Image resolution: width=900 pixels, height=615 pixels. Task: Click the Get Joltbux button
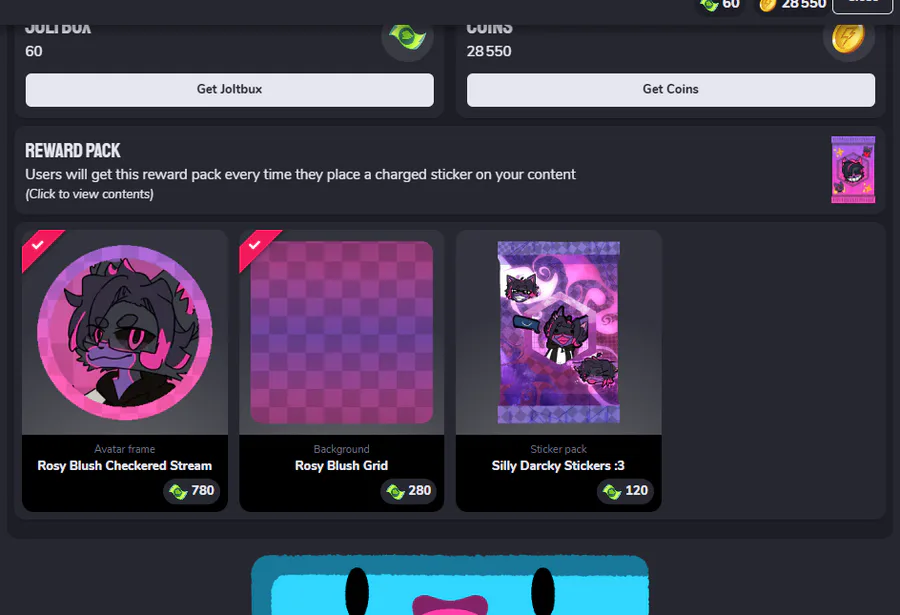point(230,90)
